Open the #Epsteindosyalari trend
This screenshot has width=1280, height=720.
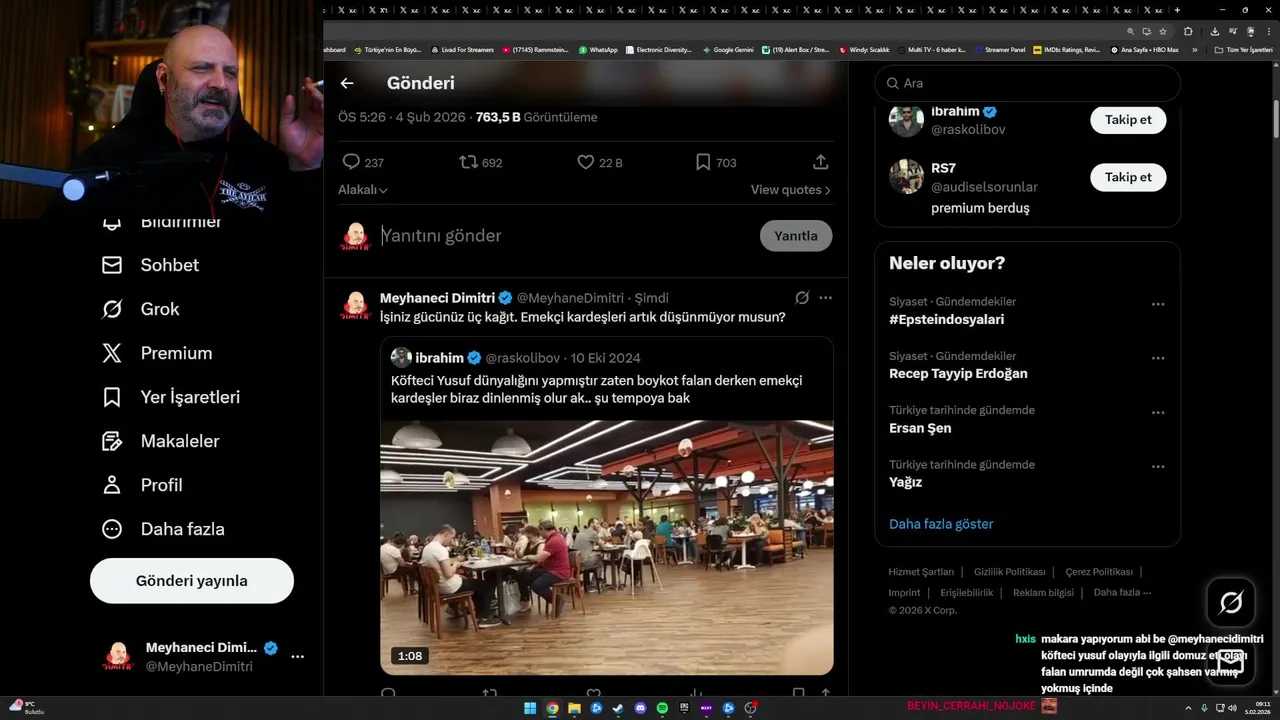pos(946,320)
